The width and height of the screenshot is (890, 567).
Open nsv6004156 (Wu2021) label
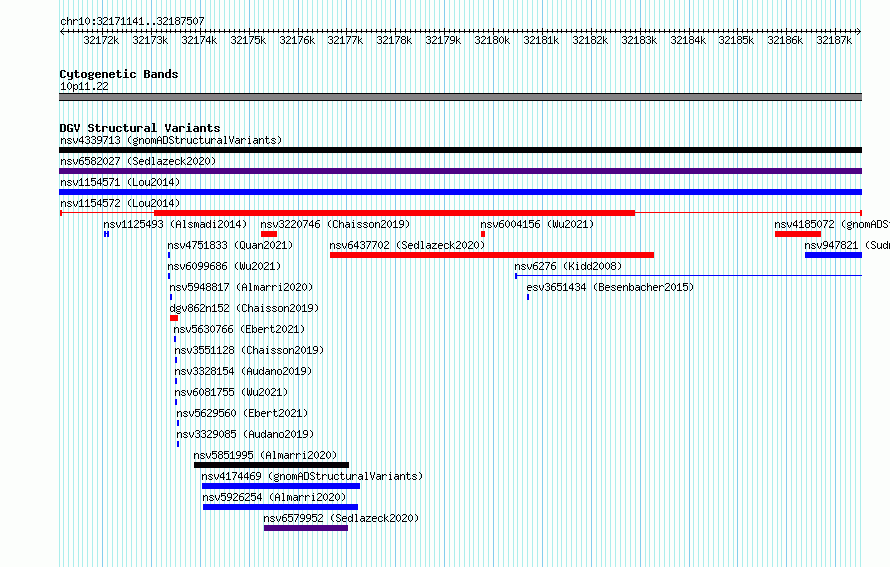click(x=537, y=224)
